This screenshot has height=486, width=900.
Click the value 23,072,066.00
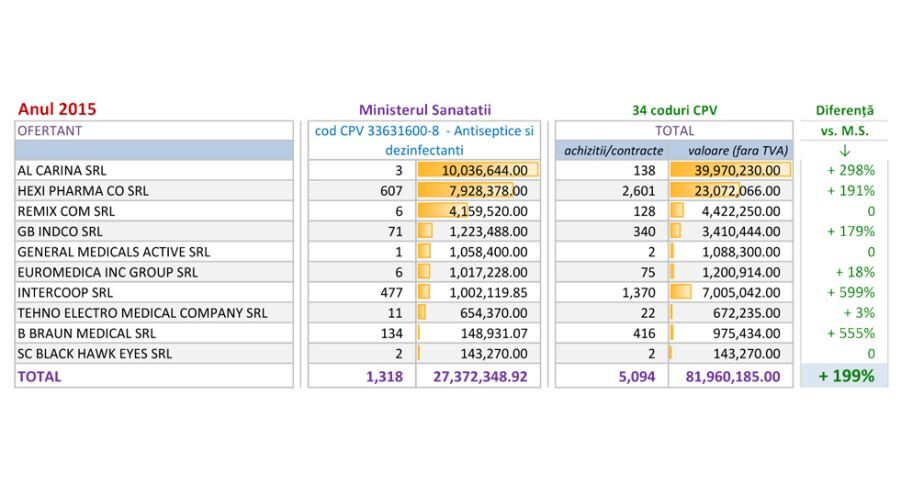[737, 191]
